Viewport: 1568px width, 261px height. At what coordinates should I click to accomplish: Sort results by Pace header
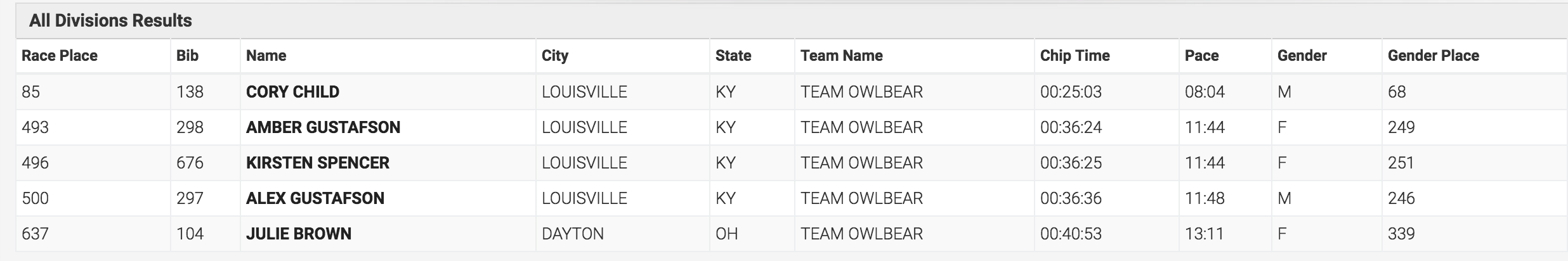pyautogui.click(x=1201, y=56)
